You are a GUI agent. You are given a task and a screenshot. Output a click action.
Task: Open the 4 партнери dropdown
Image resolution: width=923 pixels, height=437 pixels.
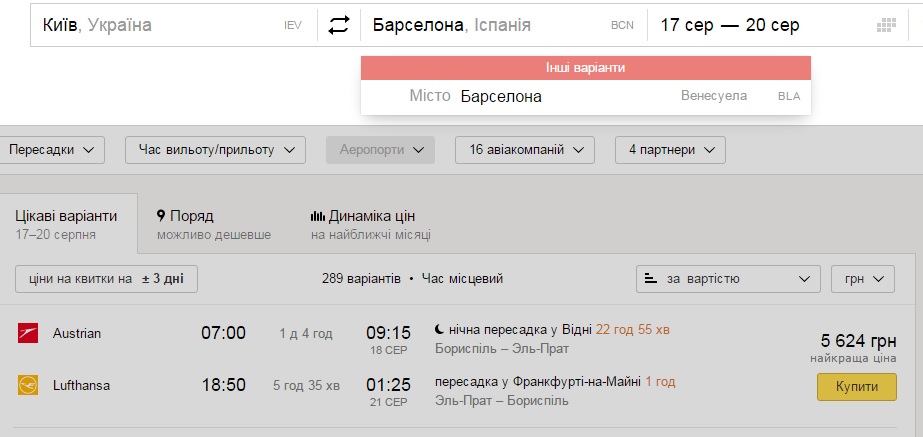click(670, 150)
